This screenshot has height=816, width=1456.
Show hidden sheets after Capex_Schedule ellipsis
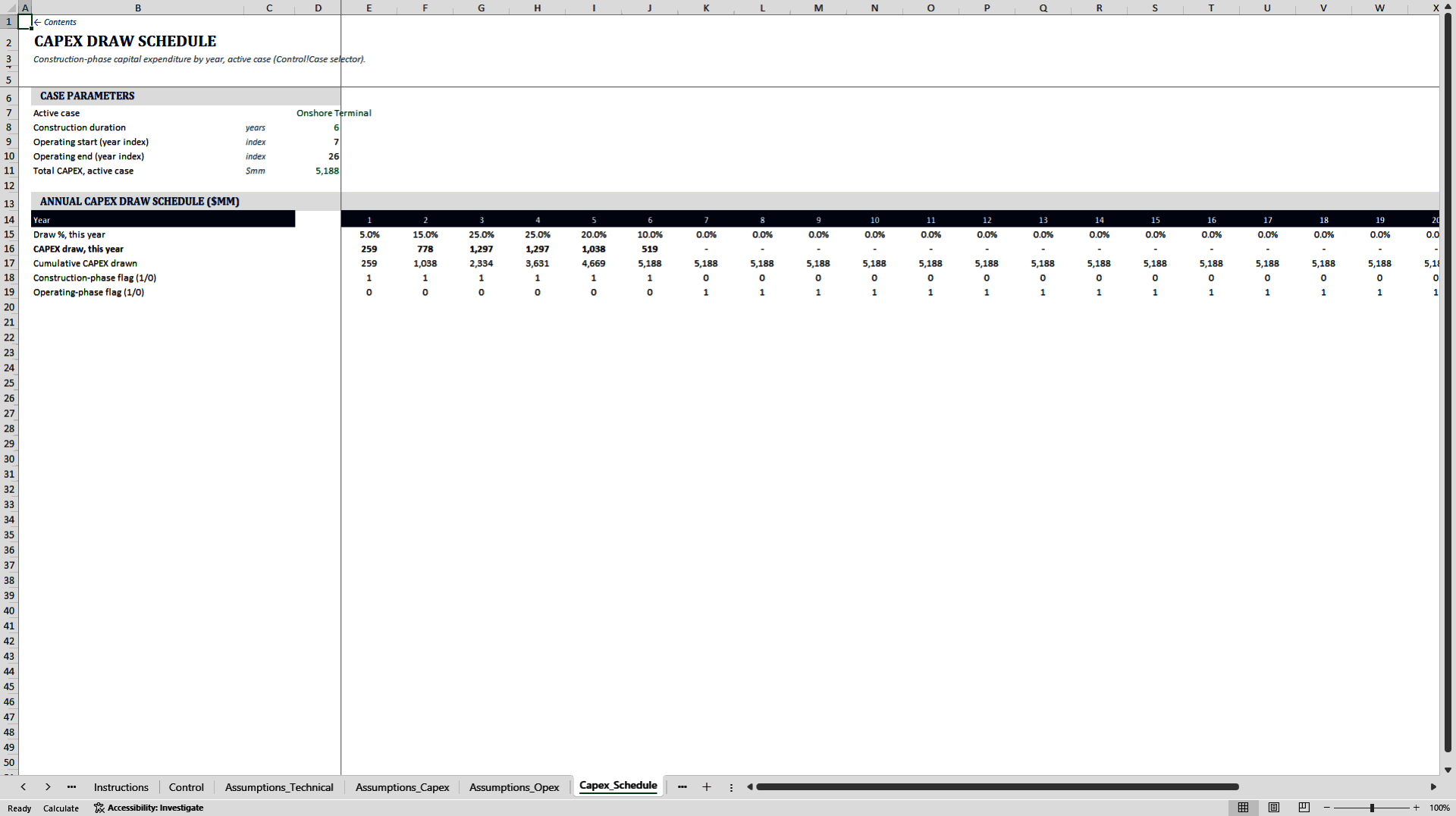pyautogui.click(x=682, y=787)
